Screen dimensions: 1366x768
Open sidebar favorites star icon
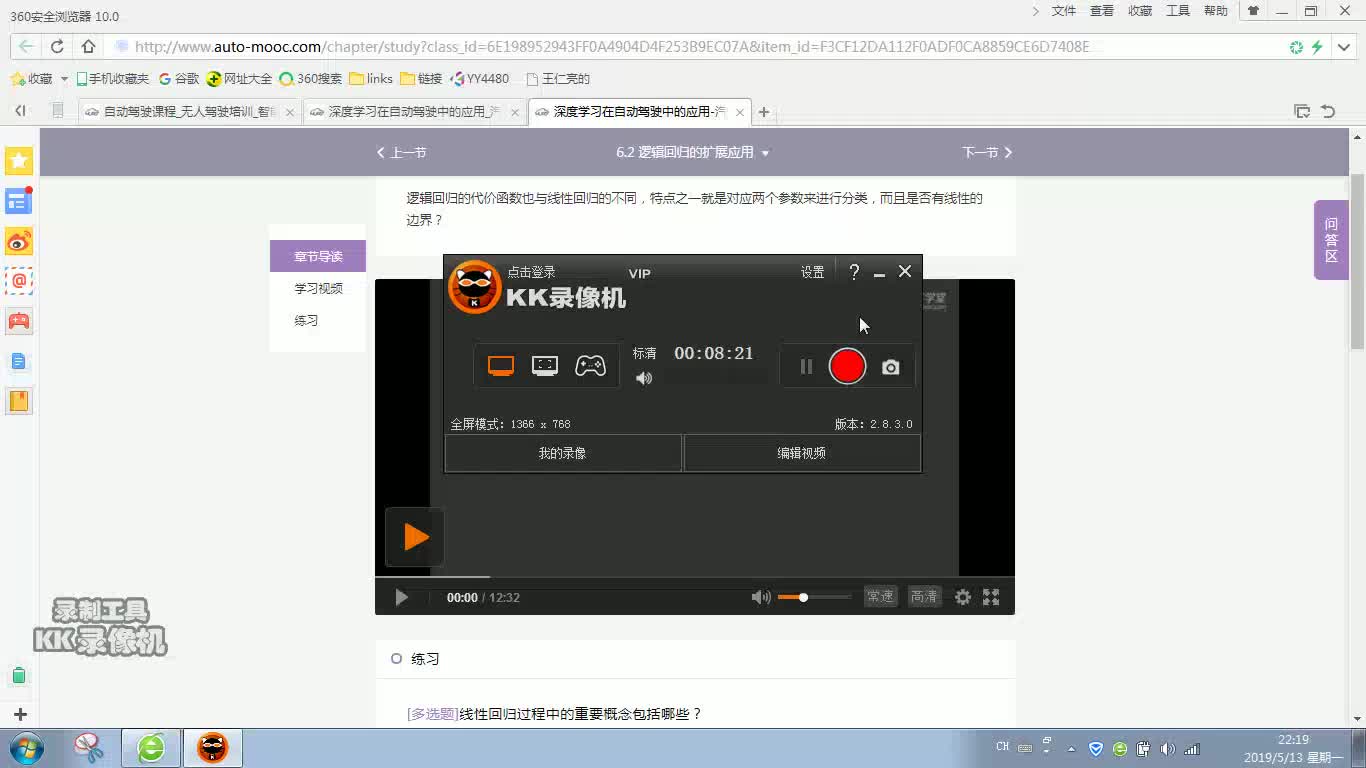tap(19, 161)
